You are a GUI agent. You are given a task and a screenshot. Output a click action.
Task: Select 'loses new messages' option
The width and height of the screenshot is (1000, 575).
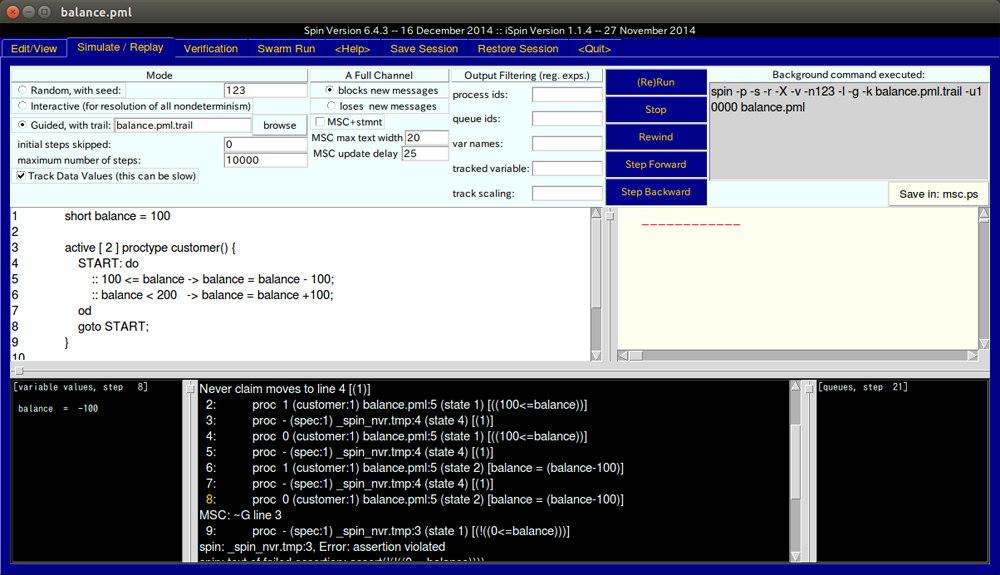point(331,106)
